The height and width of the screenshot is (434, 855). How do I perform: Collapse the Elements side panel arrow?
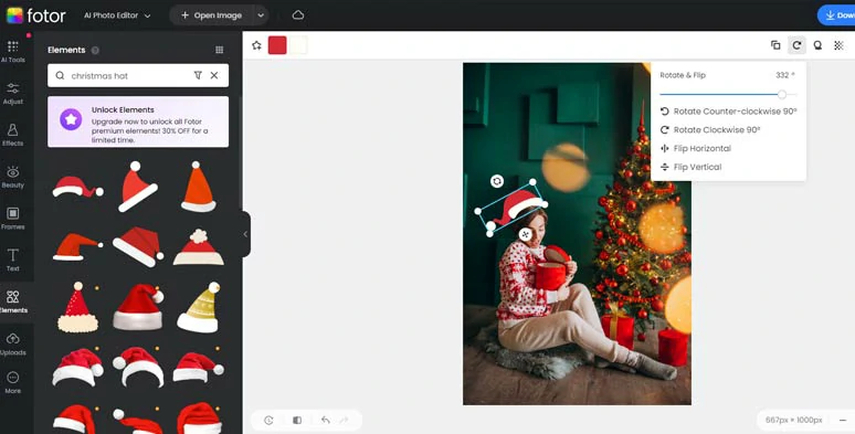pos(245,234)
